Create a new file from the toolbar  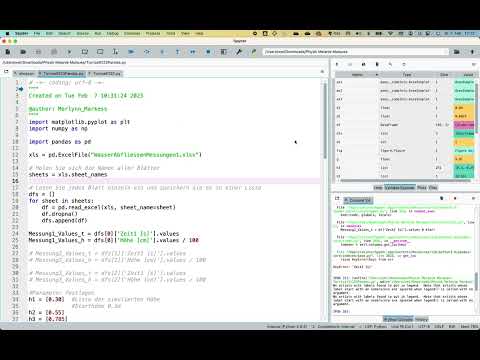(8, 52)
